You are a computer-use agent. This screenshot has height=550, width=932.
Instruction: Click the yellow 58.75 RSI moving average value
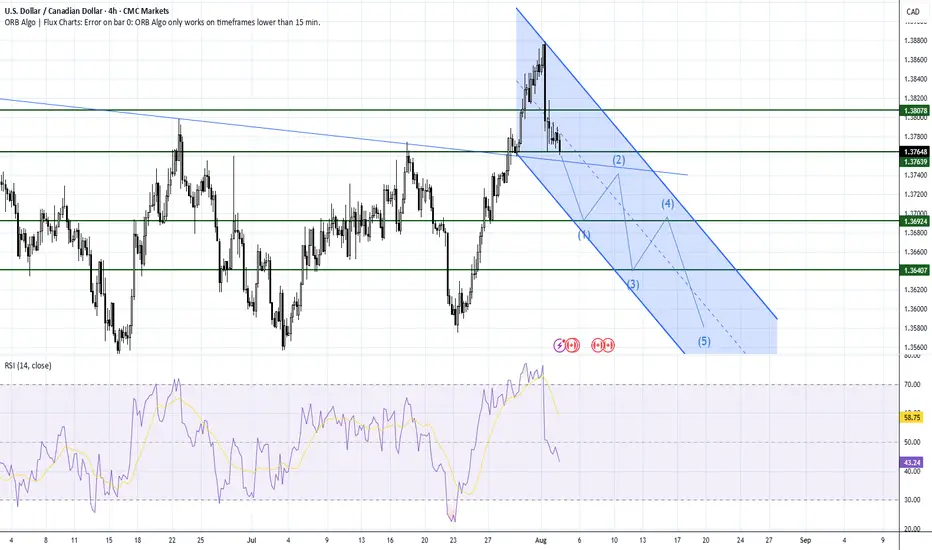pos(912,417)
